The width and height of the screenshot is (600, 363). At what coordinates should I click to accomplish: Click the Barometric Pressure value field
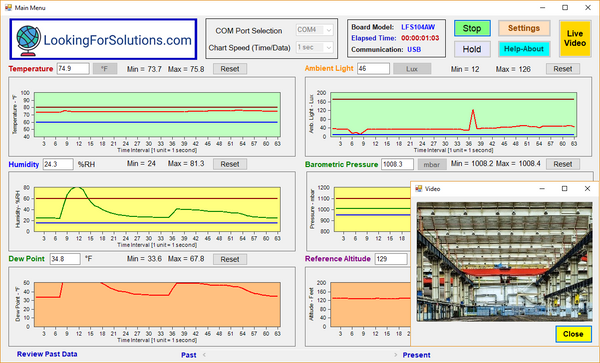(x=397, y=164)
